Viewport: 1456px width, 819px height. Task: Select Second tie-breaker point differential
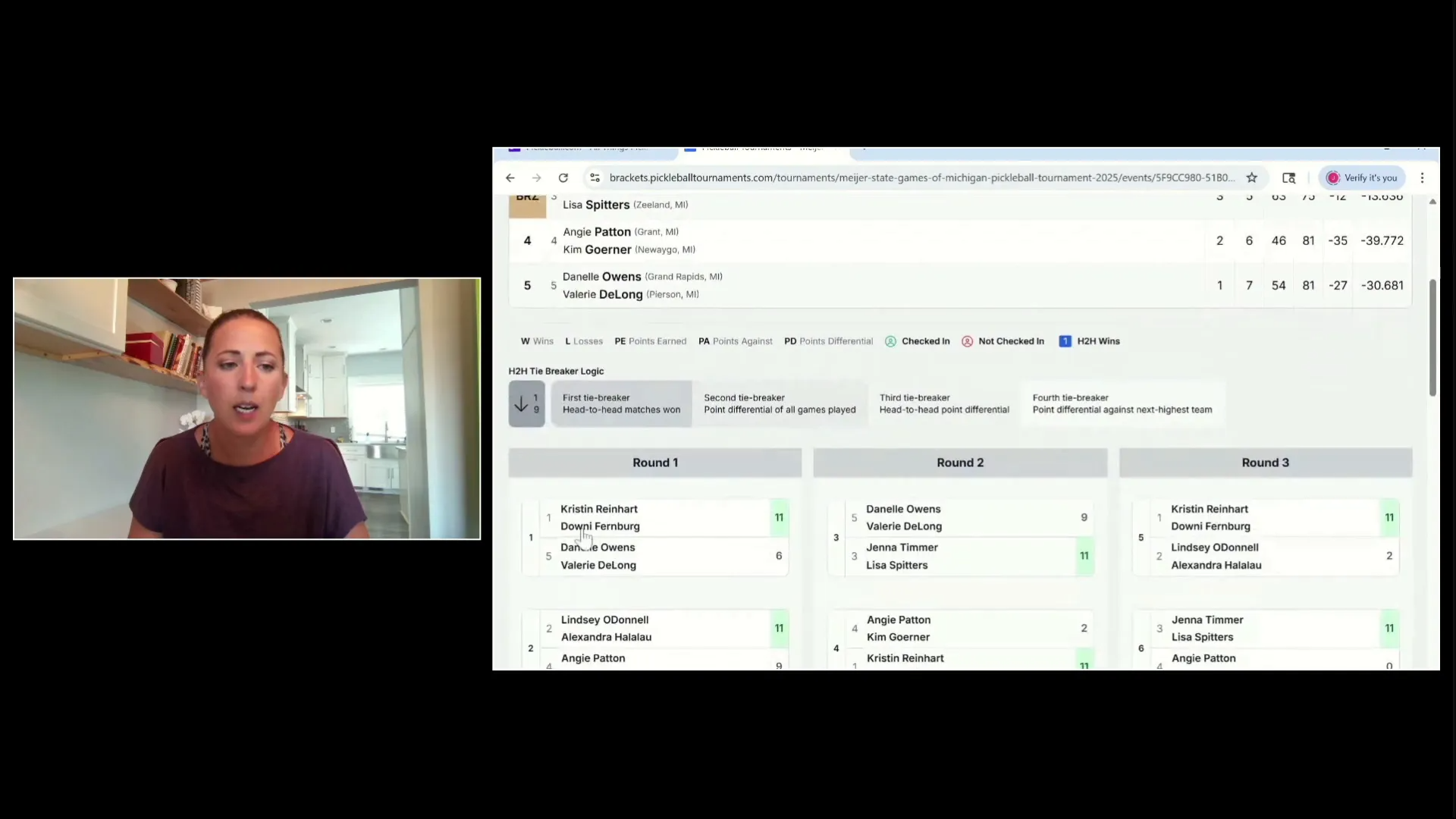point(779,403)
